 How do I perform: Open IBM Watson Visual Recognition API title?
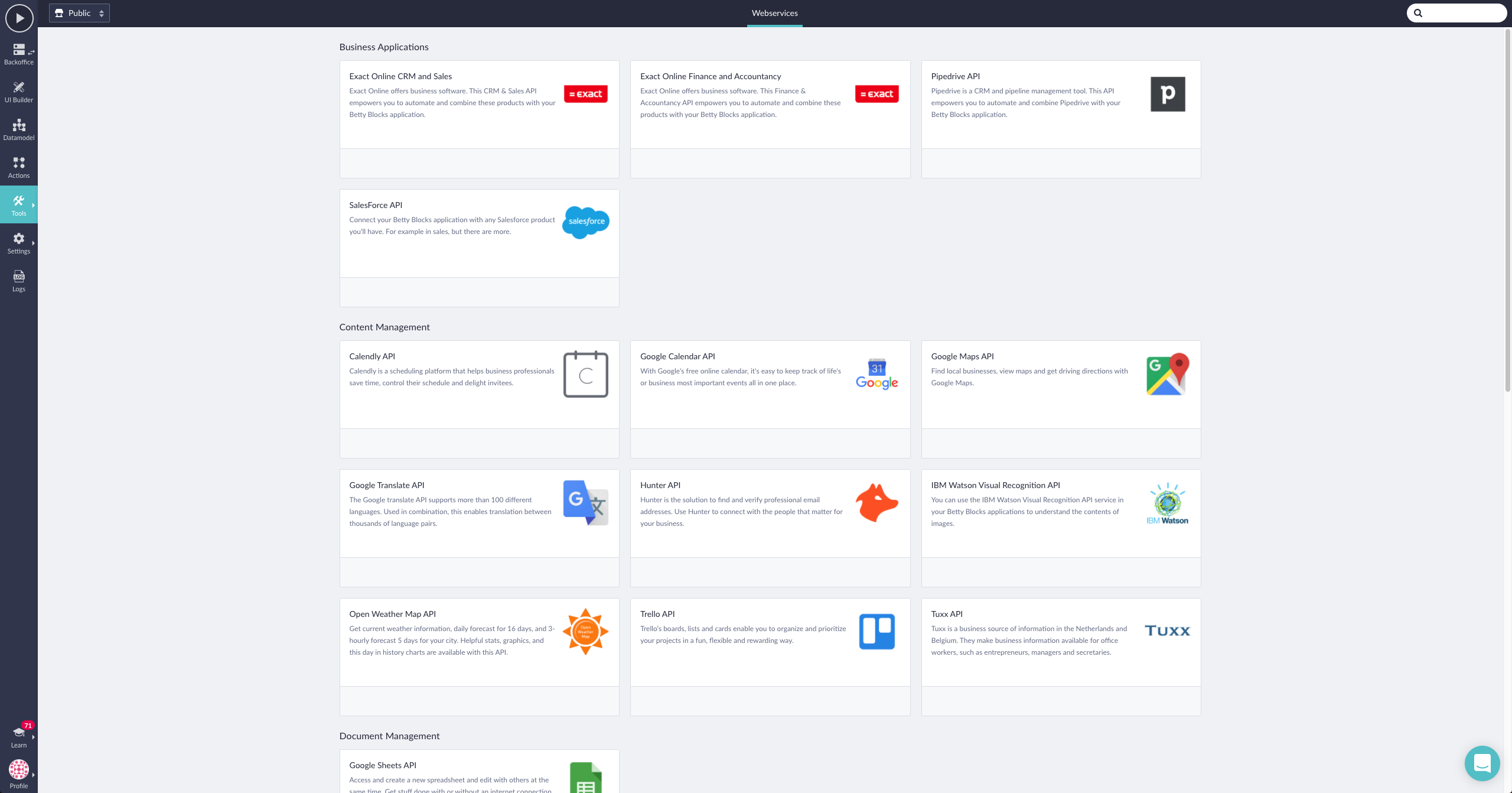point(995,485)
